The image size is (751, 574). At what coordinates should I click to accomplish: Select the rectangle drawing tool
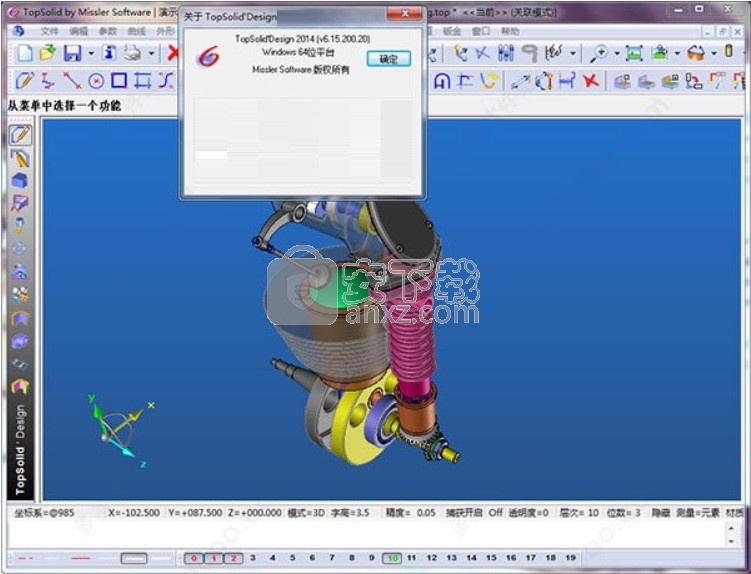119,81
